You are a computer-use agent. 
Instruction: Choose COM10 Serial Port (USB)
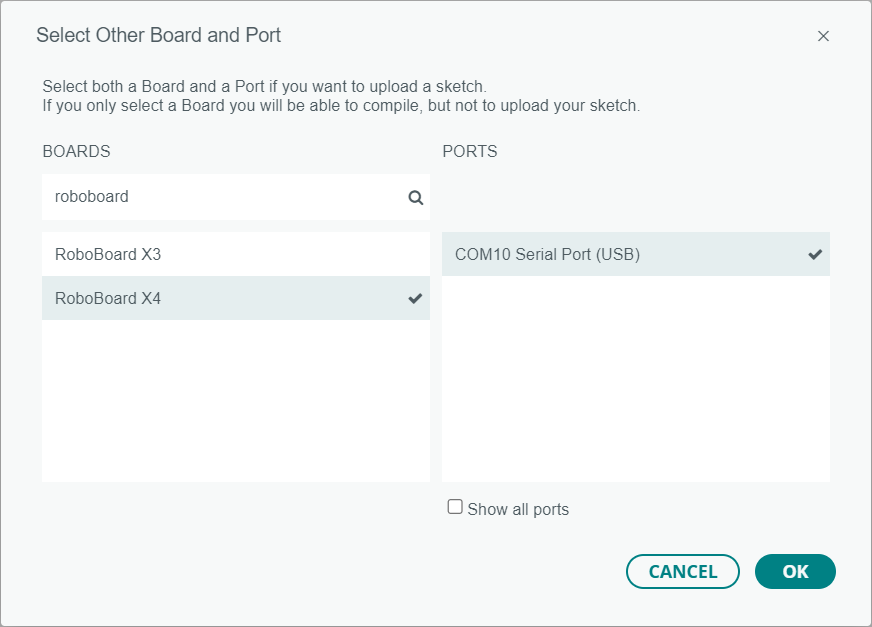pos(636,254)
